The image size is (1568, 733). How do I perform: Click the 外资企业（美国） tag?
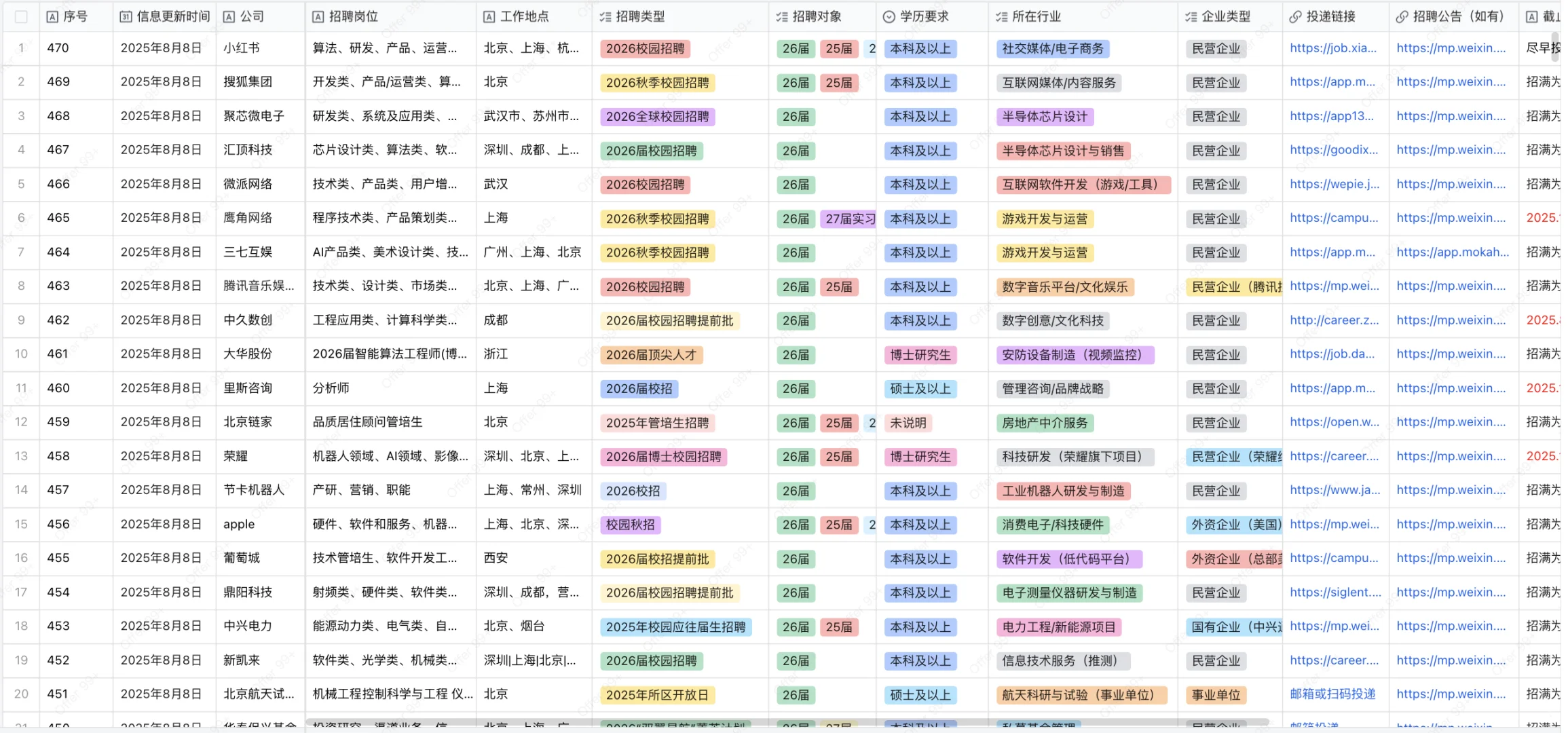[1235, 525]
